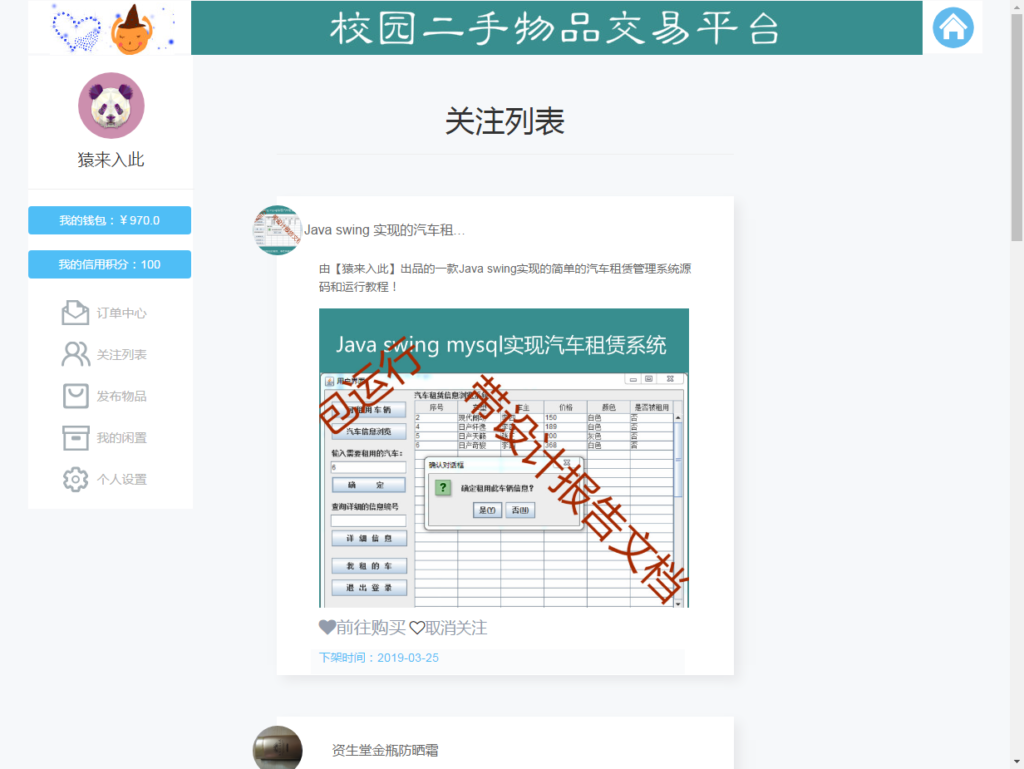
Task: Open the 关注列表 page heading tab
Action: tap(504, 121)
